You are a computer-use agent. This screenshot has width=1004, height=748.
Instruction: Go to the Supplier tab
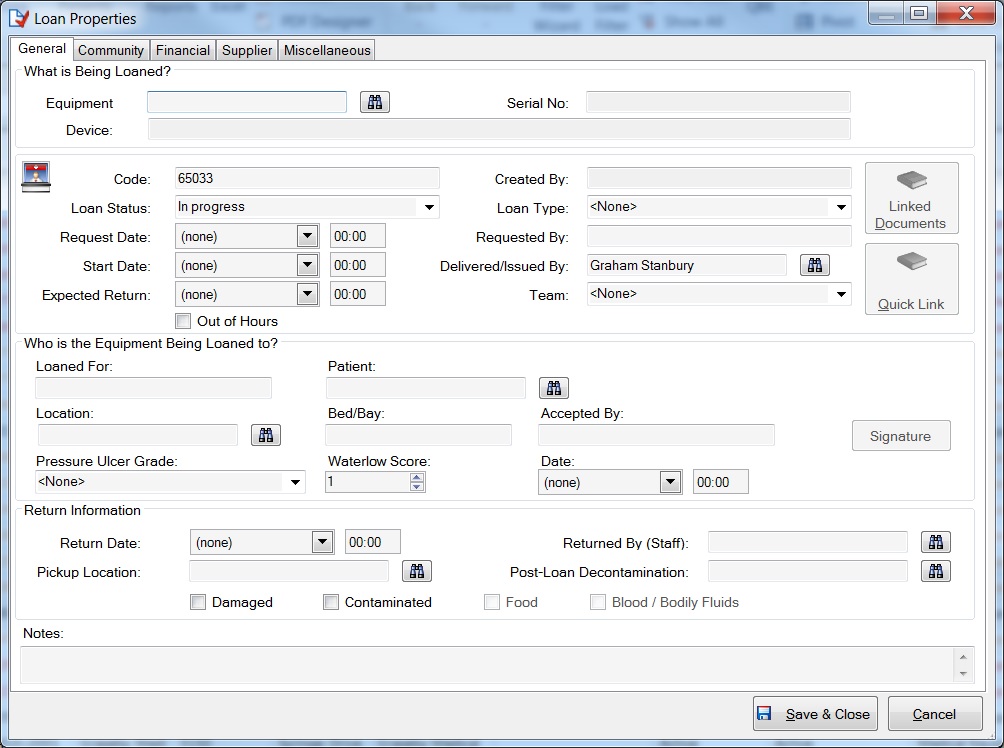point(247,51)
